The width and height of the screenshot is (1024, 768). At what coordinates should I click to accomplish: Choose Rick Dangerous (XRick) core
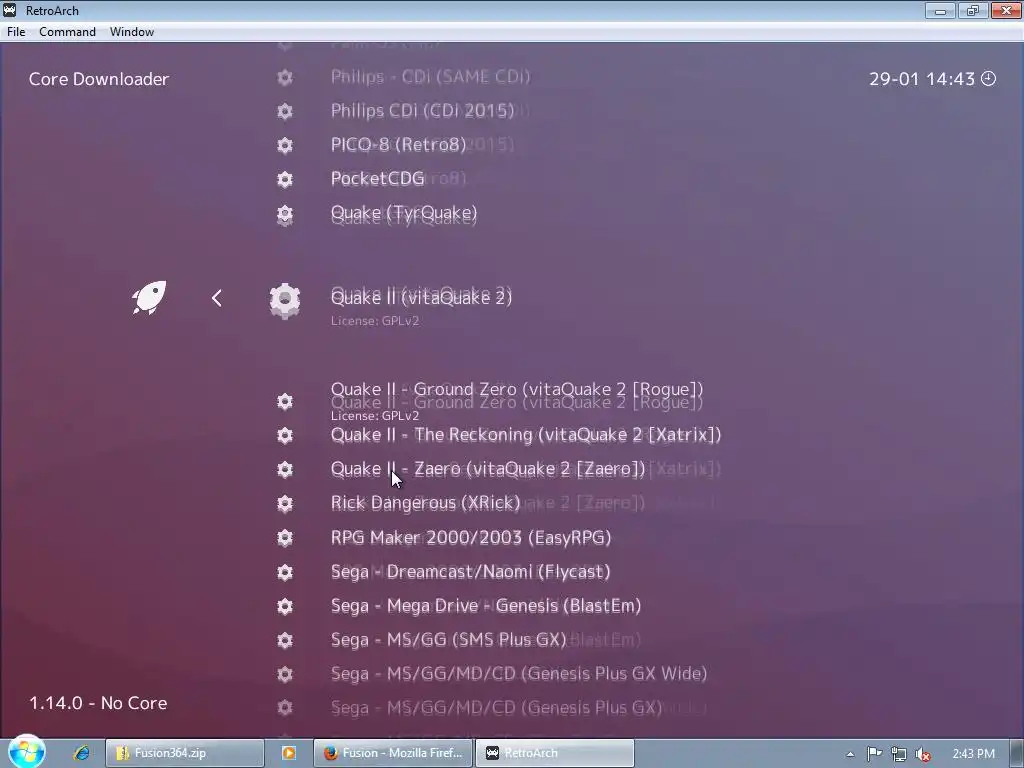(x=425, y=503)
